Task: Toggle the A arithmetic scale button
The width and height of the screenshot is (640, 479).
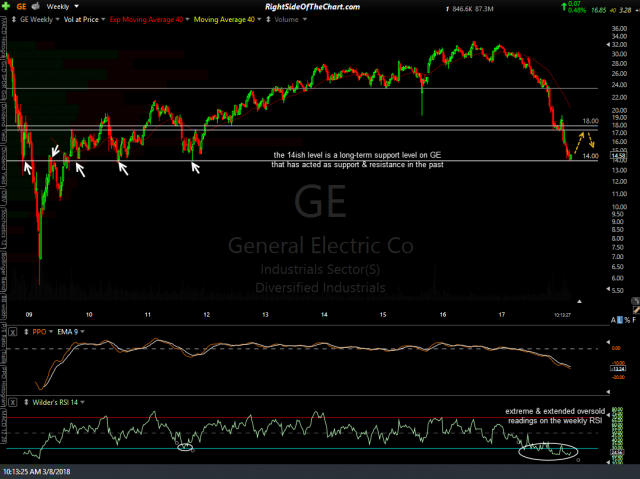Action: pyautogui.click(x=613, y=320)
